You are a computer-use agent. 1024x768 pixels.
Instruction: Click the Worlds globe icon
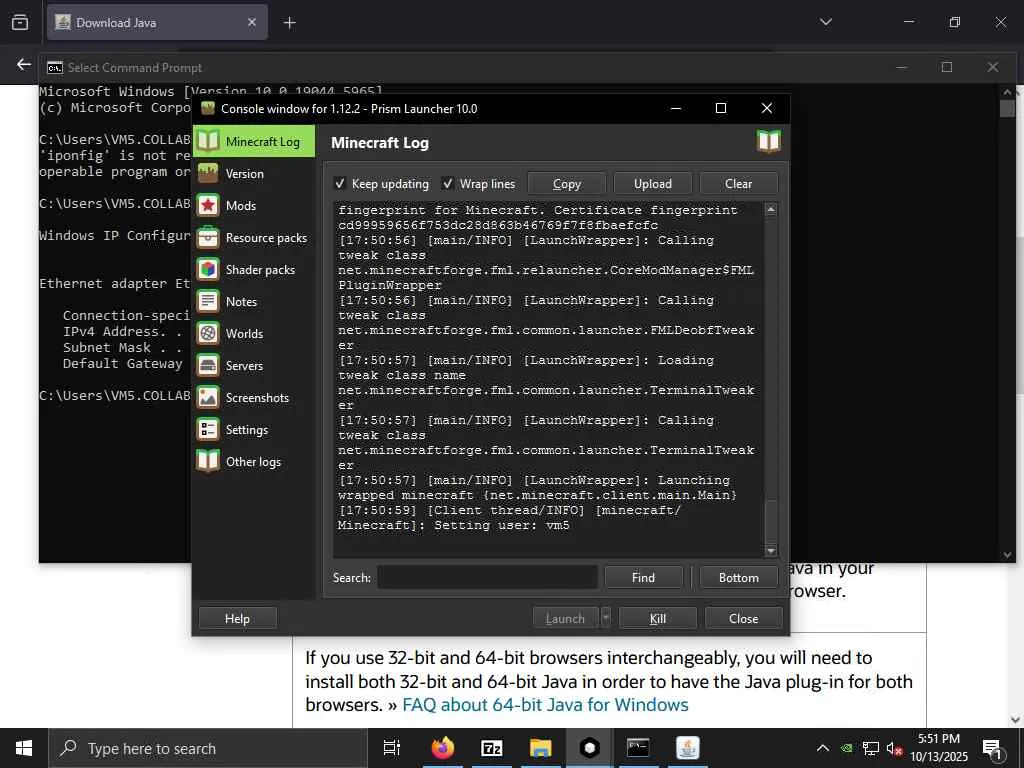click(x=208, y=333)
